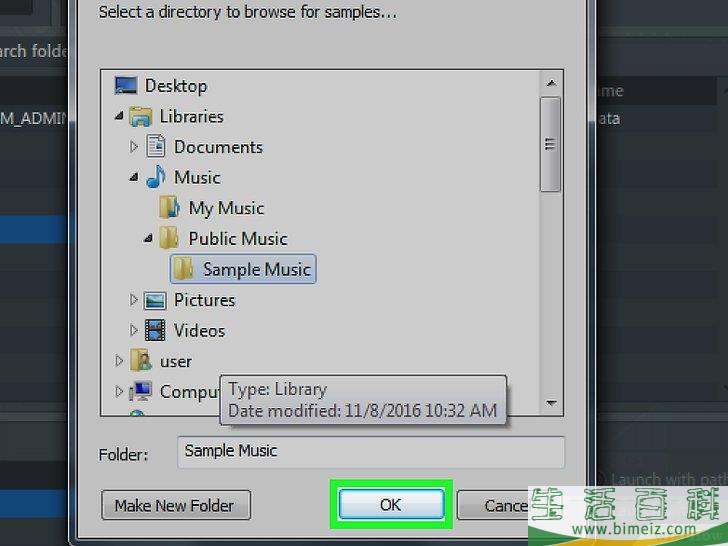This screenshot has width=728, height=546.
Task: Select the blue Music note icon
Action: coord(156,178)
